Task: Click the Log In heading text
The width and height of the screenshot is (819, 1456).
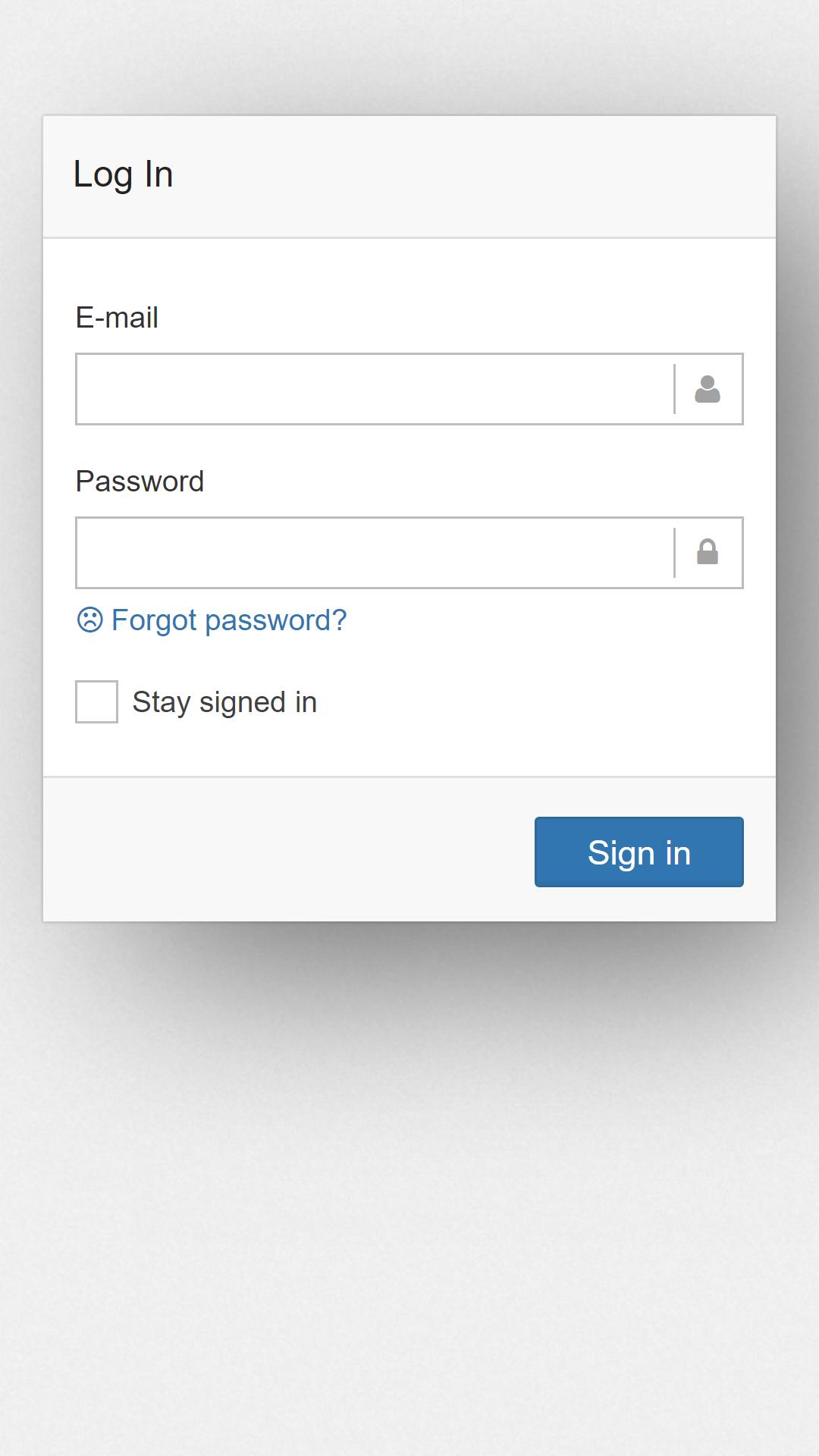Action: pos(123,175)
